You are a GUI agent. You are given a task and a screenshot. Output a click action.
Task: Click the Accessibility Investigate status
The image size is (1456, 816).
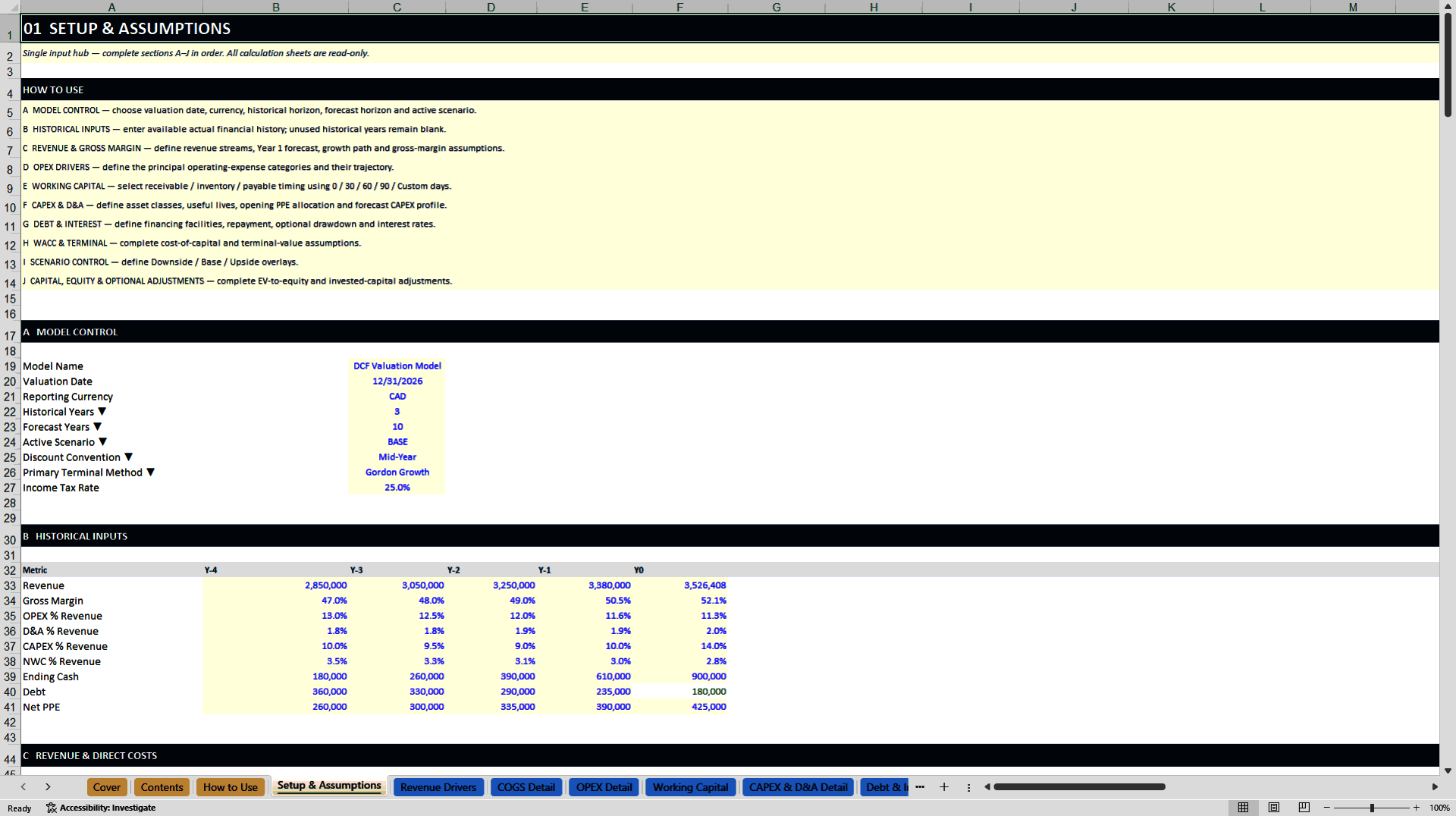point(101,808)
